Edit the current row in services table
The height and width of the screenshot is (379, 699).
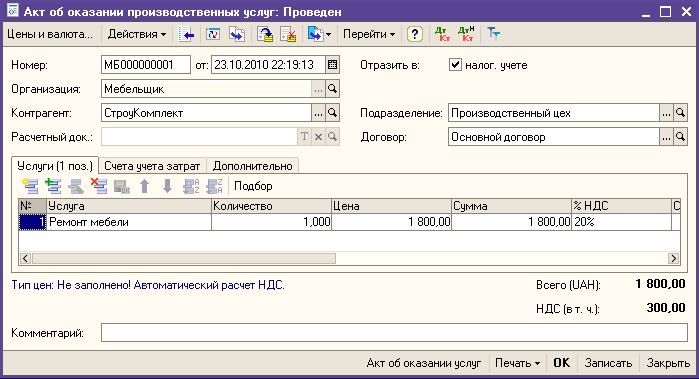(76, 186)
